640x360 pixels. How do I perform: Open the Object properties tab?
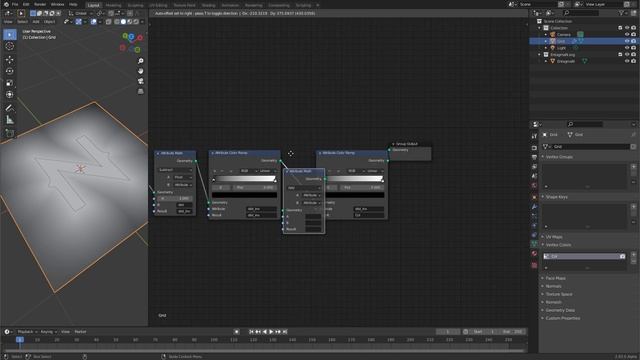coord(534,197)
